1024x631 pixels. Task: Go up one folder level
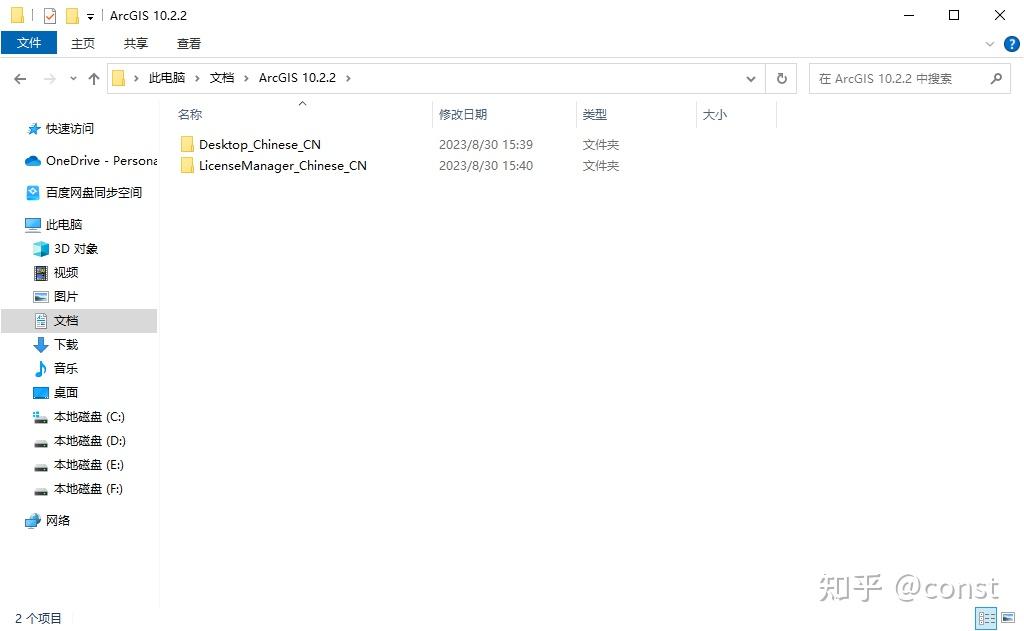tap(94, 78)
